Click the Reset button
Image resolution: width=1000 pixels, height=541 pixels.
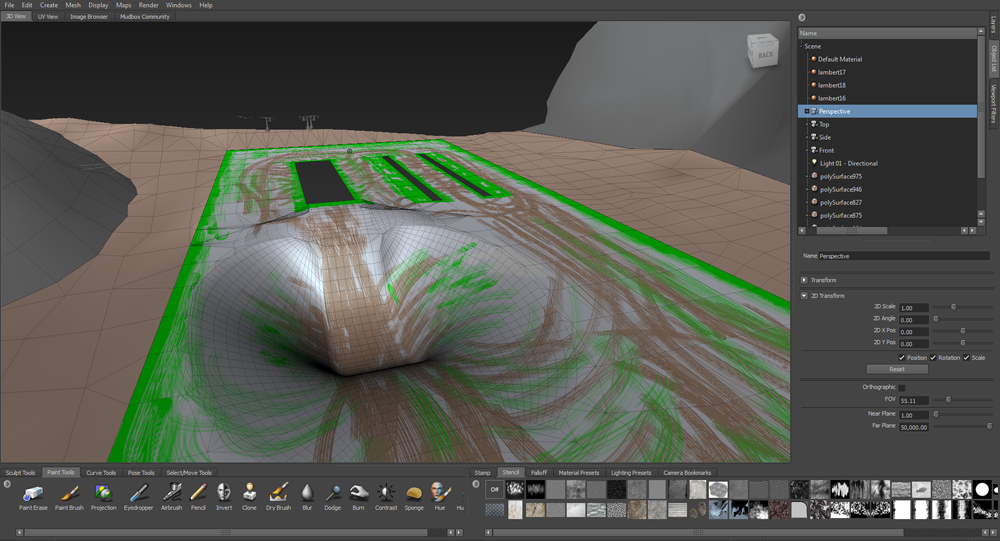point(897,369)
